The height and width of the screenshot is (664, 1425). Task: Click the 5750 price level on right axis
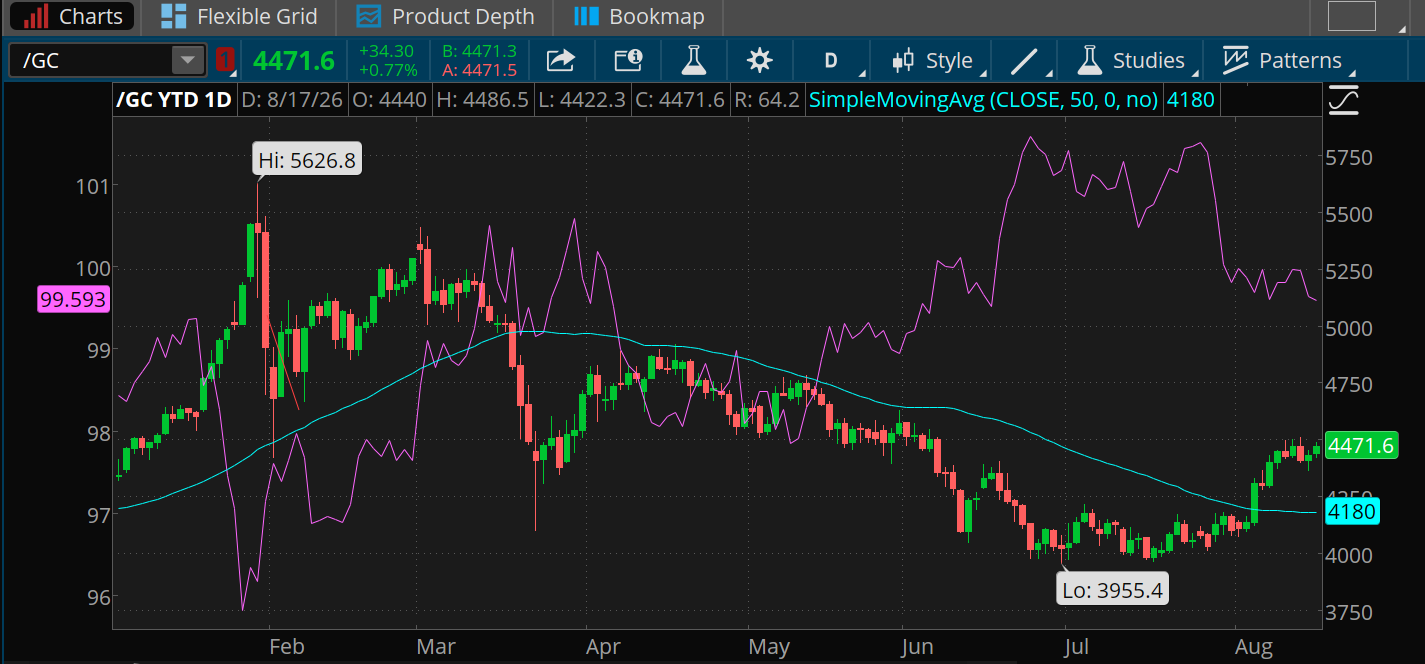pos(1348,158)
